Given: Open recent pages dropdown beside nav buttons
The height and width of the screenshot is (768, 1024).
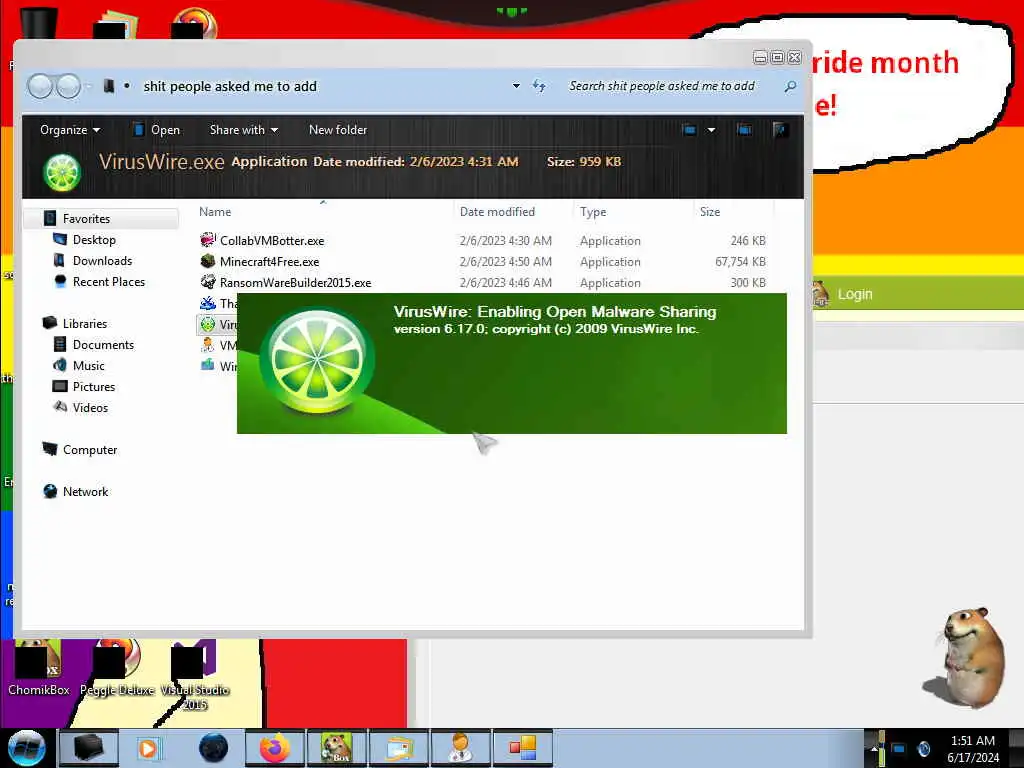Looking at the screenshot, I should pyautogui.click(x=89, y=86).
